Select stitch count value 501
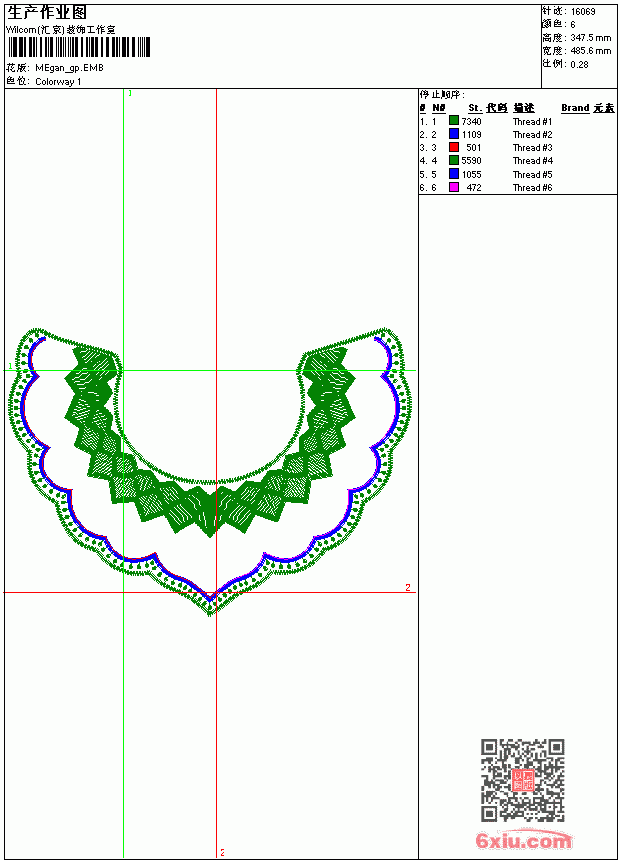 (474, 148)
